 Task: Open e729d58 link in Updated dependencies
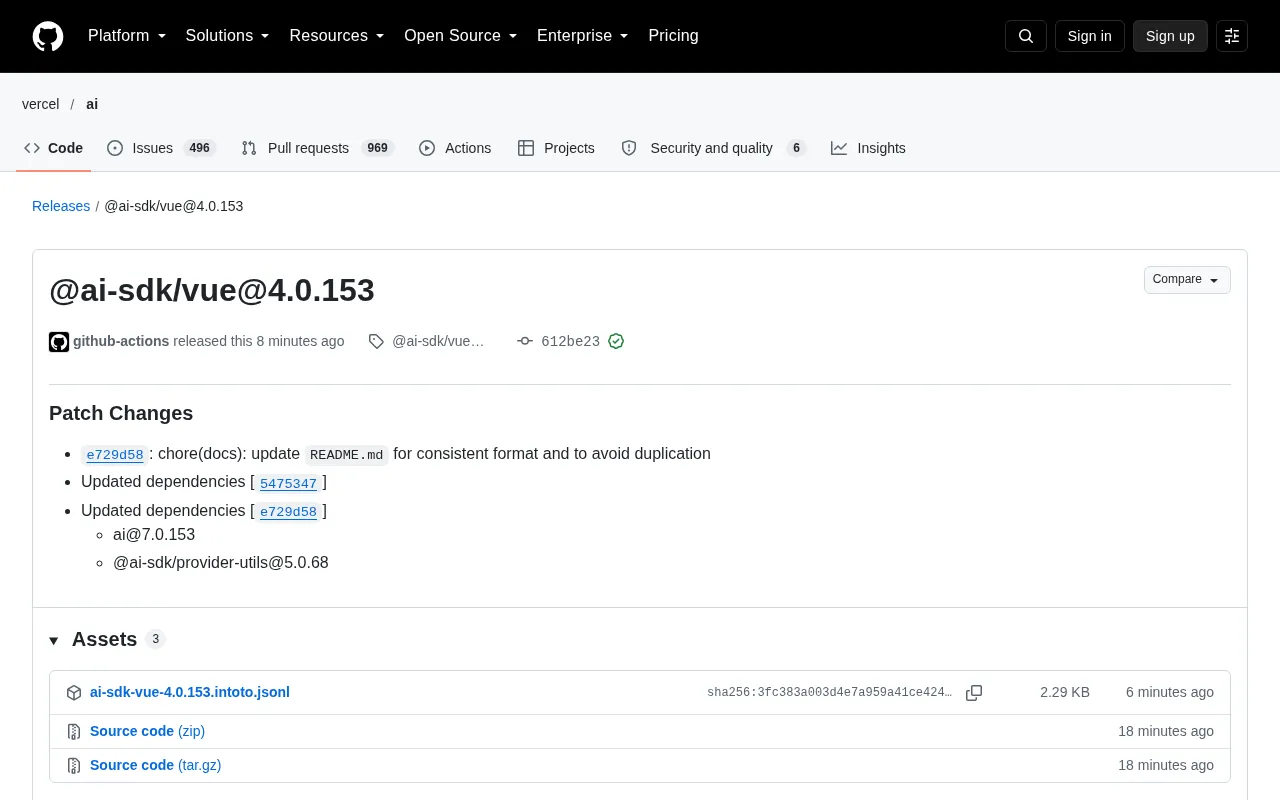(288, 512)
